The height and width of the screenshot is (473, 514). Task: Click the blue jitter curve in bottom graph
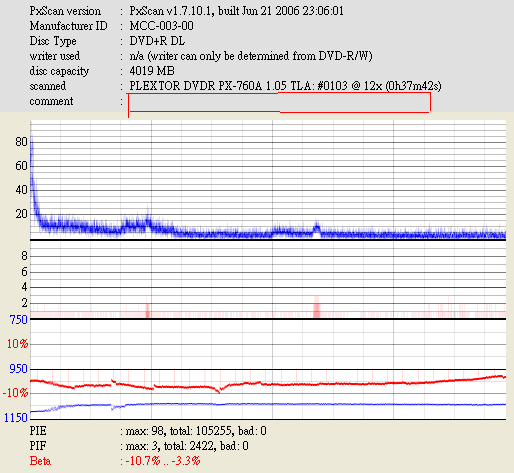tap(268, 404)
